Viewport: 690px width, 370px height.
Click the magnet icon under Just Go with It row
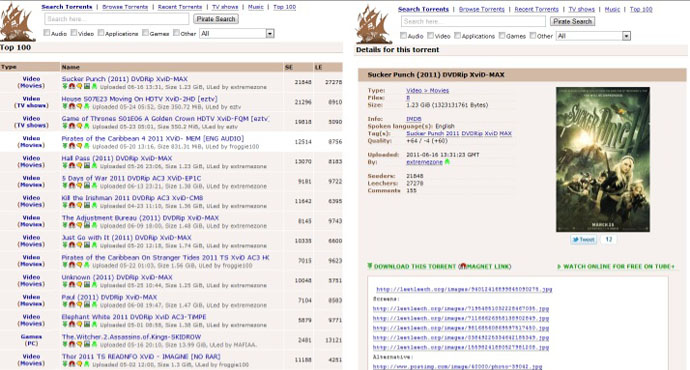pyautogui.click(x=72, y=245)
